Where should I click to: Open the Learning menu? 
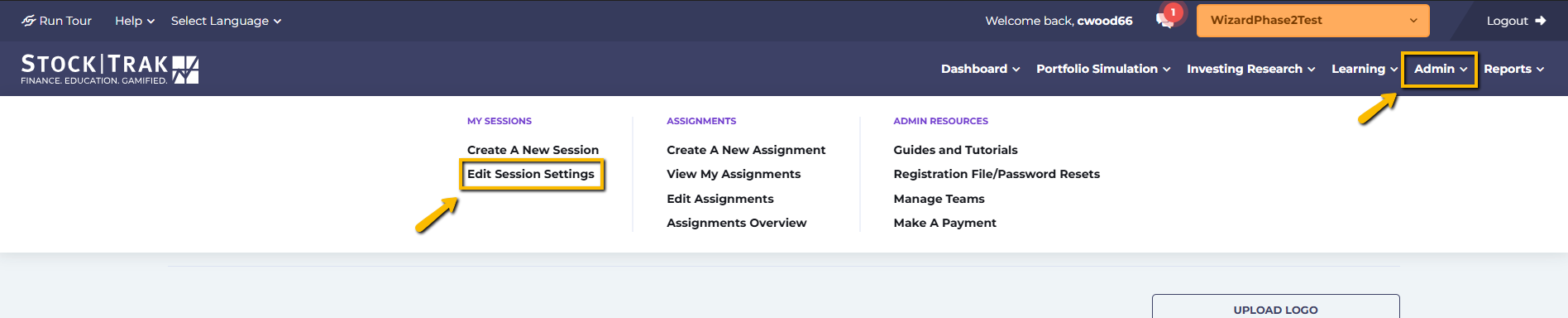pyautogui.click(x=1365, y=69)
